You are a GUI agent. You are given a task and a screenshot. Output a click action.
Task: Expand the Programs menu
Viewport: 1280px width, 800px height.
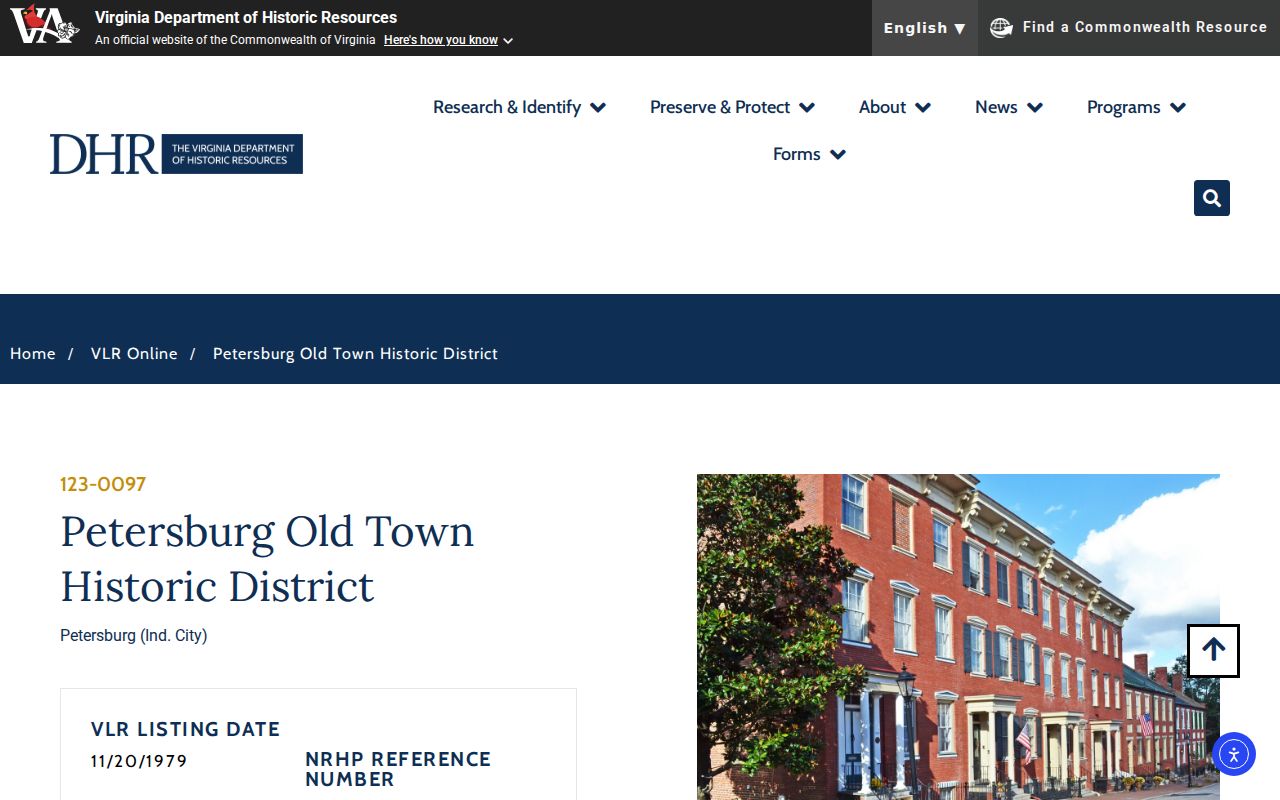(1136, 107)
